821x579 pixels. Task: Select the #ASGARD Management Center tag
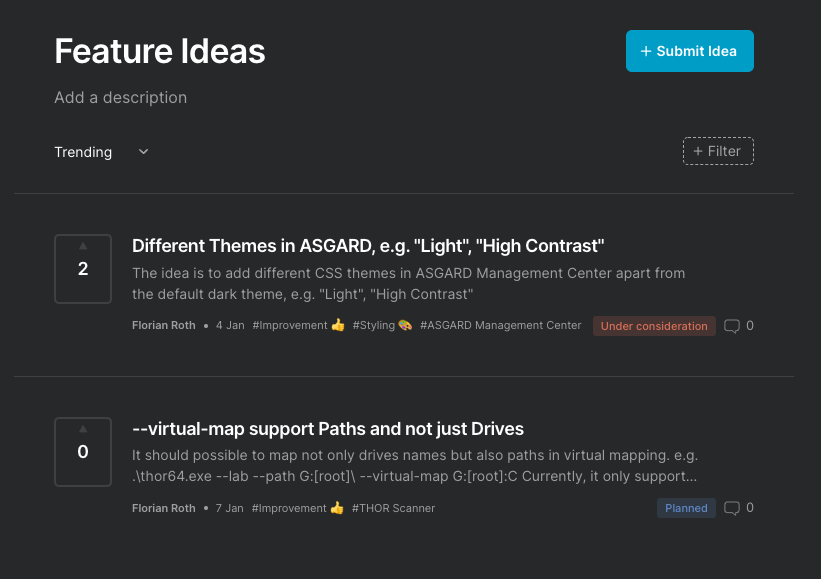tap(500, 326)
